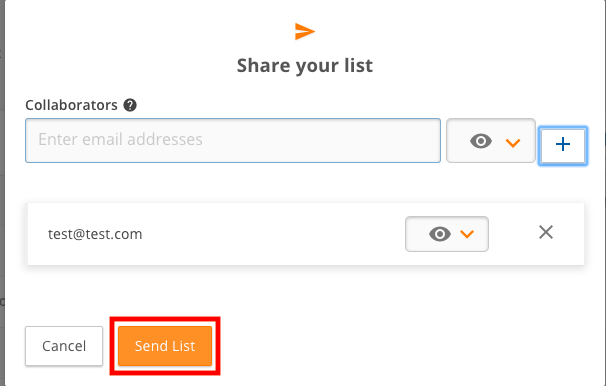The image size is (606, 386).
Task: Expand the orange chevron for test@test.com
Action: point(467,234)
